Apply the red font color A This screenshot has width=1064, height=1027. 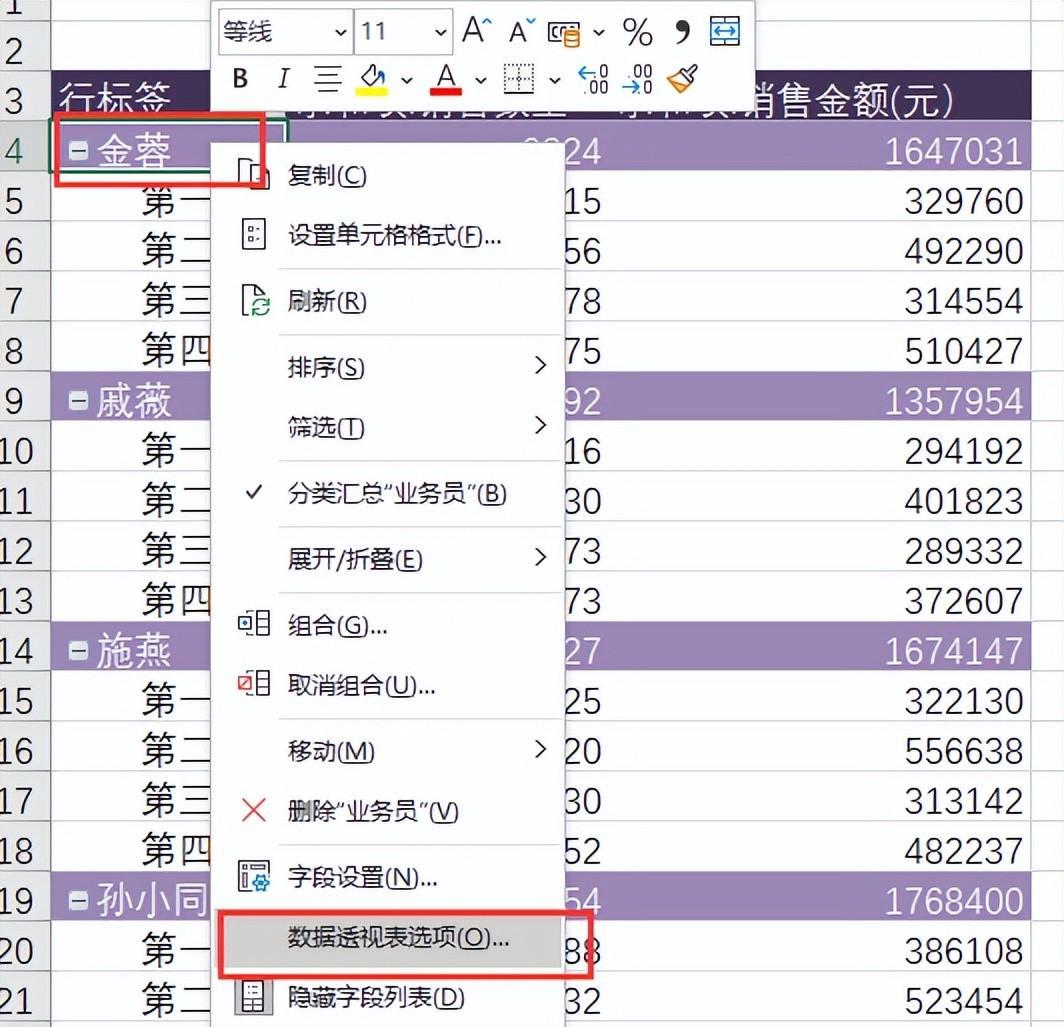tap(446, 79)
